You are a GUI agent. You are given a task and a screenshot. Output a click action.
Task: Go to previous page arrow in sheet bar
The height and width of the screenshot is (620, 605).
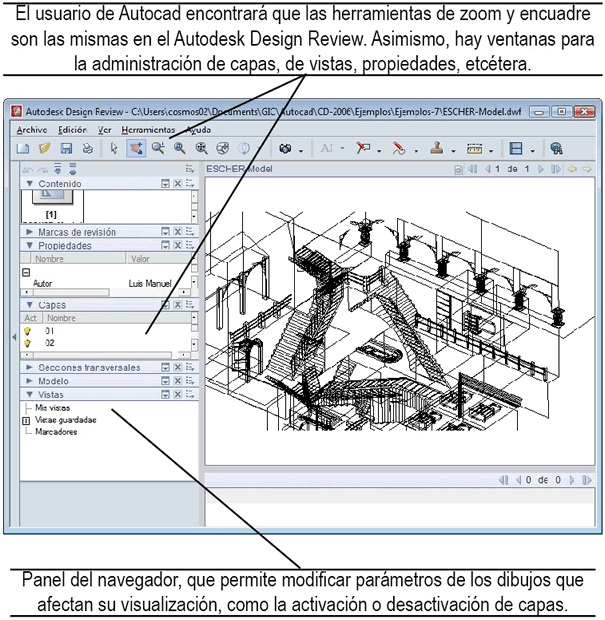tap(488, 169)
